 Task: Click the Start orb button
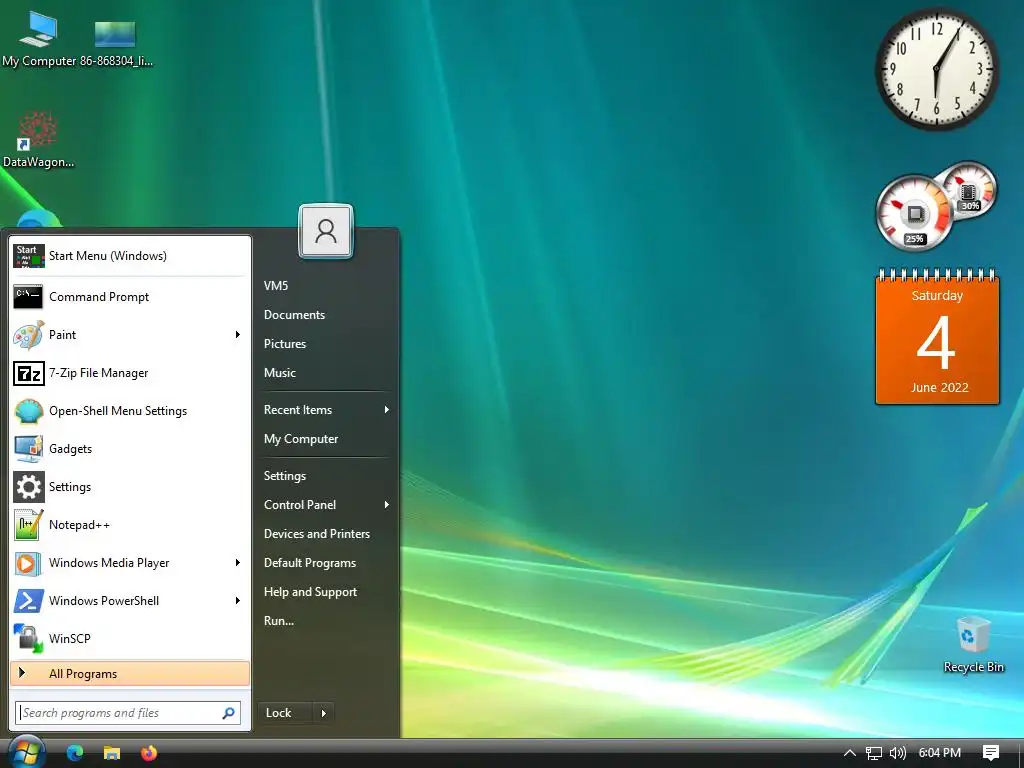pyautogui.click(x=25, y=752)
